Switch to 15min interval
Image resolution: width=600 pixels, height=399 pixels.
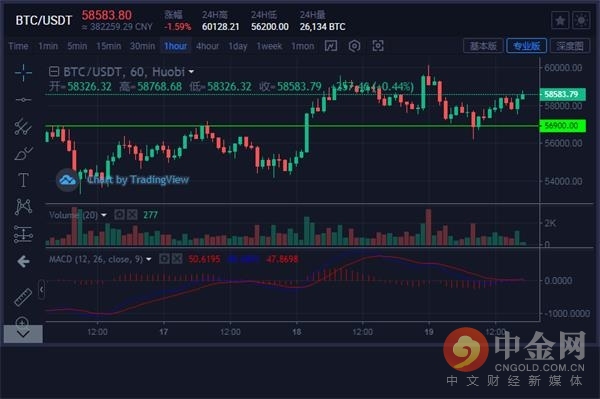coord(109,46)
